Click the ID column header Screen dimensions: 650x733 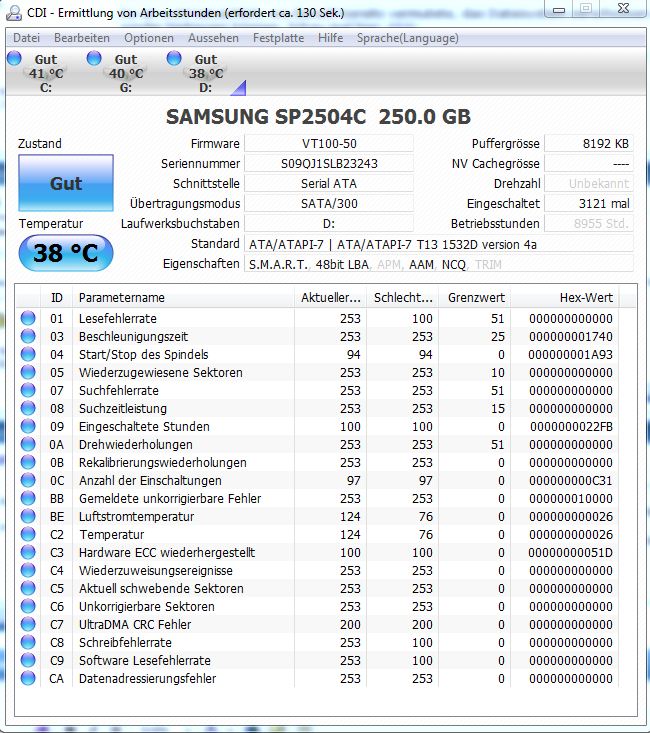click(x=57, y=298)
